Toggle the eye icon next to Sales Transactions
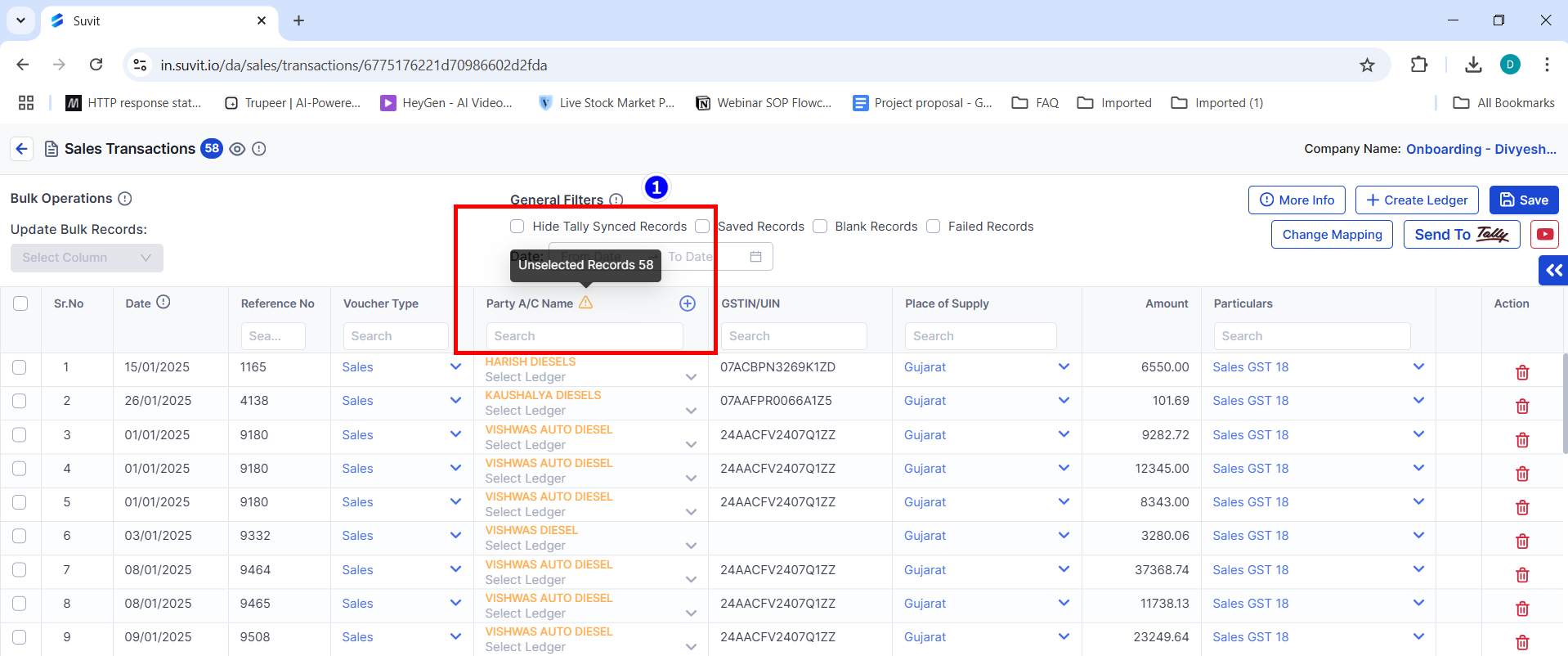The width and height of the screenshot is (1568, 656). pyautogui.click(x=237, y=149)
